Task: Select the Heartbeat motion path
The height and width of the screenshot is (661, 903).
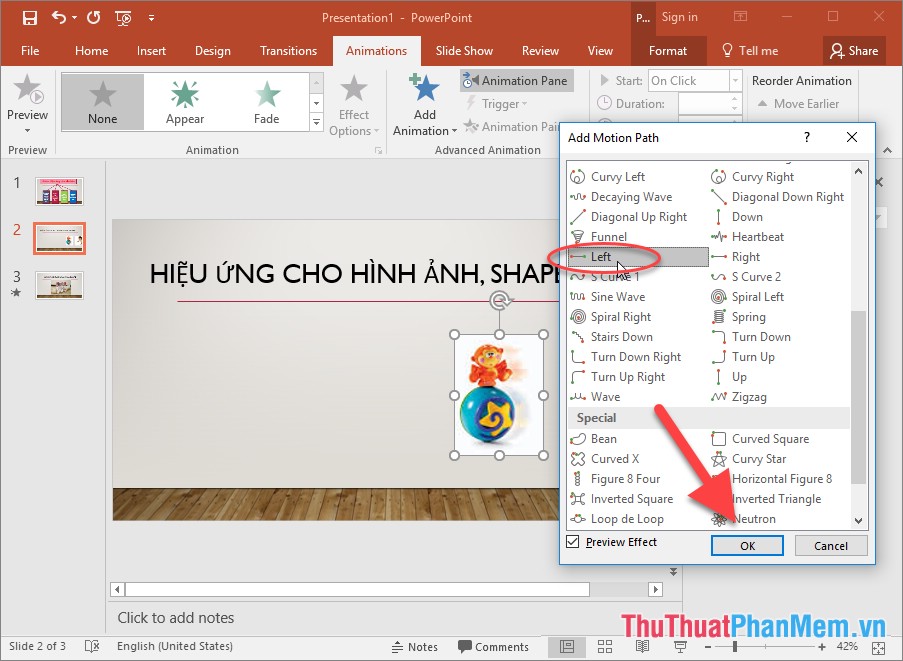Action: (x=760, y=236)
